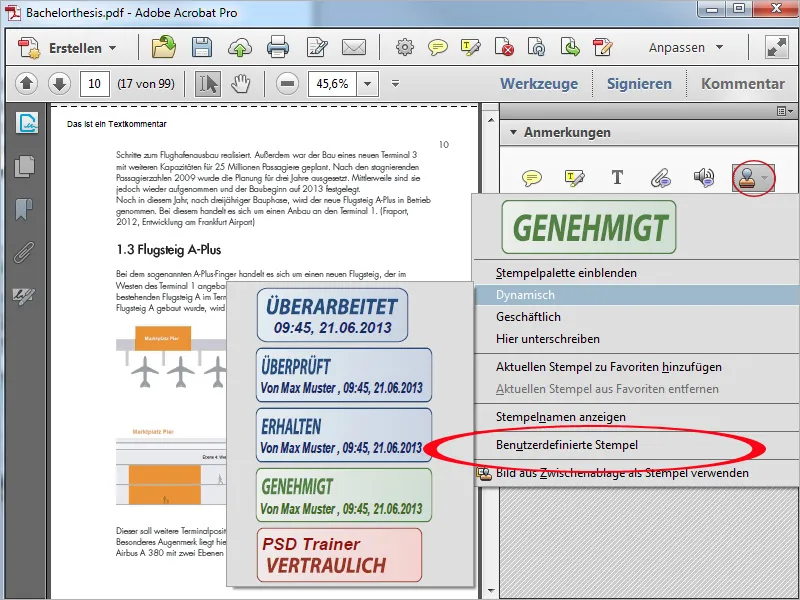This screenshot has width=800, height=600.
Task: Collapse the Anmerkungen section
Action: (x=513, y=133)
